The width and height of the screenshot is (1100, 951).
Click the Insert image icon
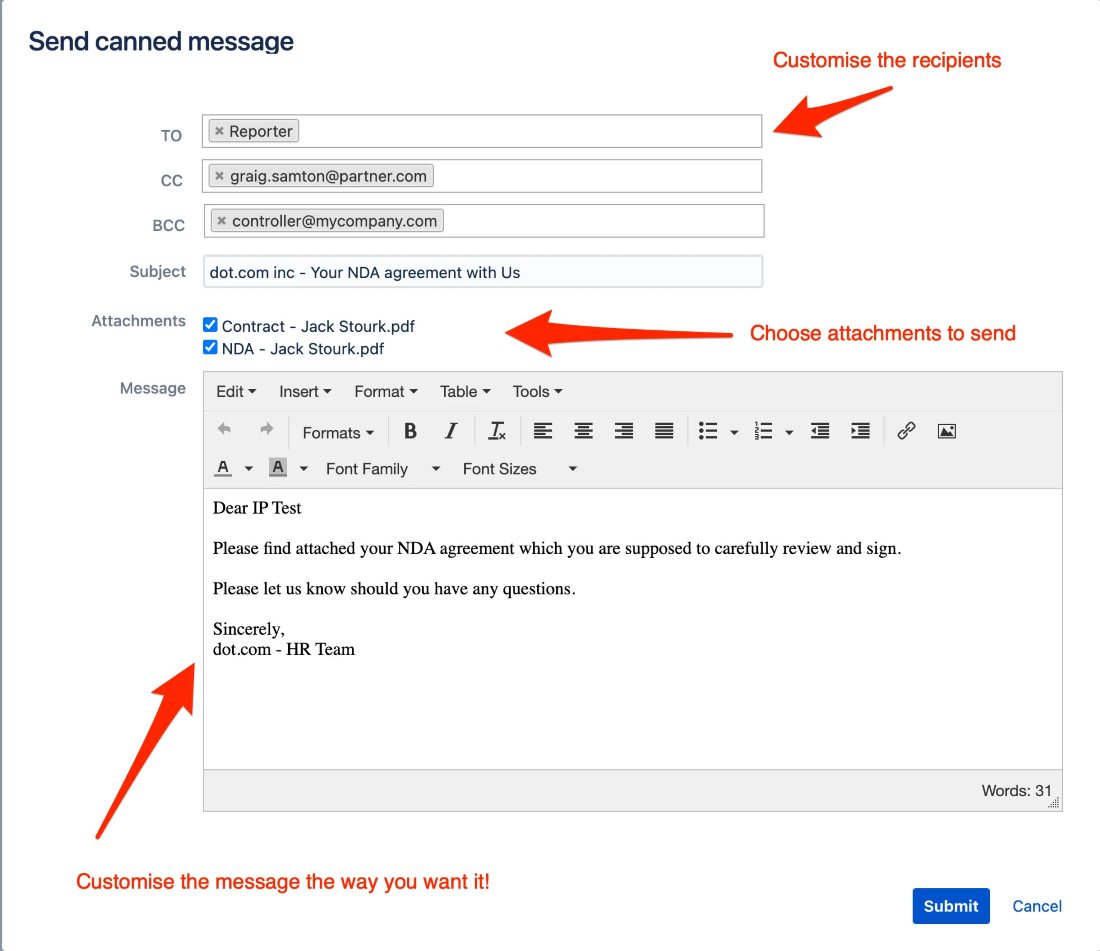pos(947,431)
